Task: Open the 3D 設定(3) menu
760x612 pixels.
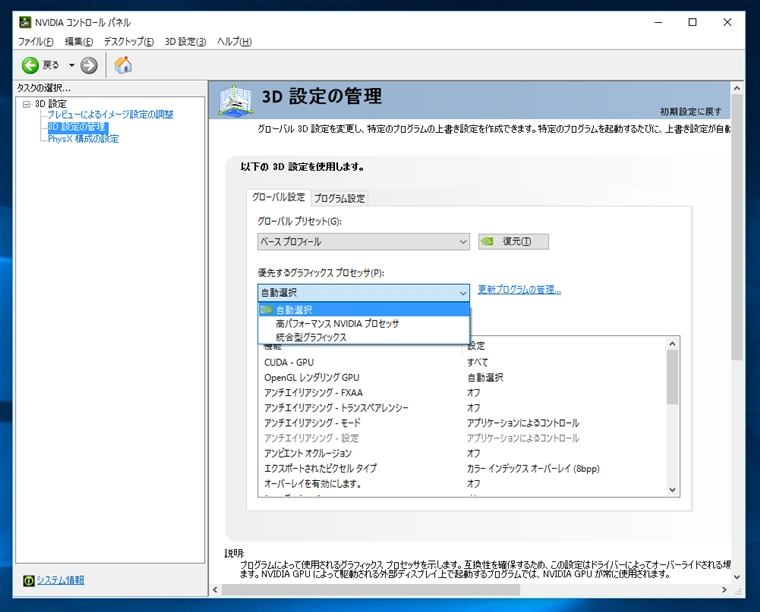Action: pos(185,42)
